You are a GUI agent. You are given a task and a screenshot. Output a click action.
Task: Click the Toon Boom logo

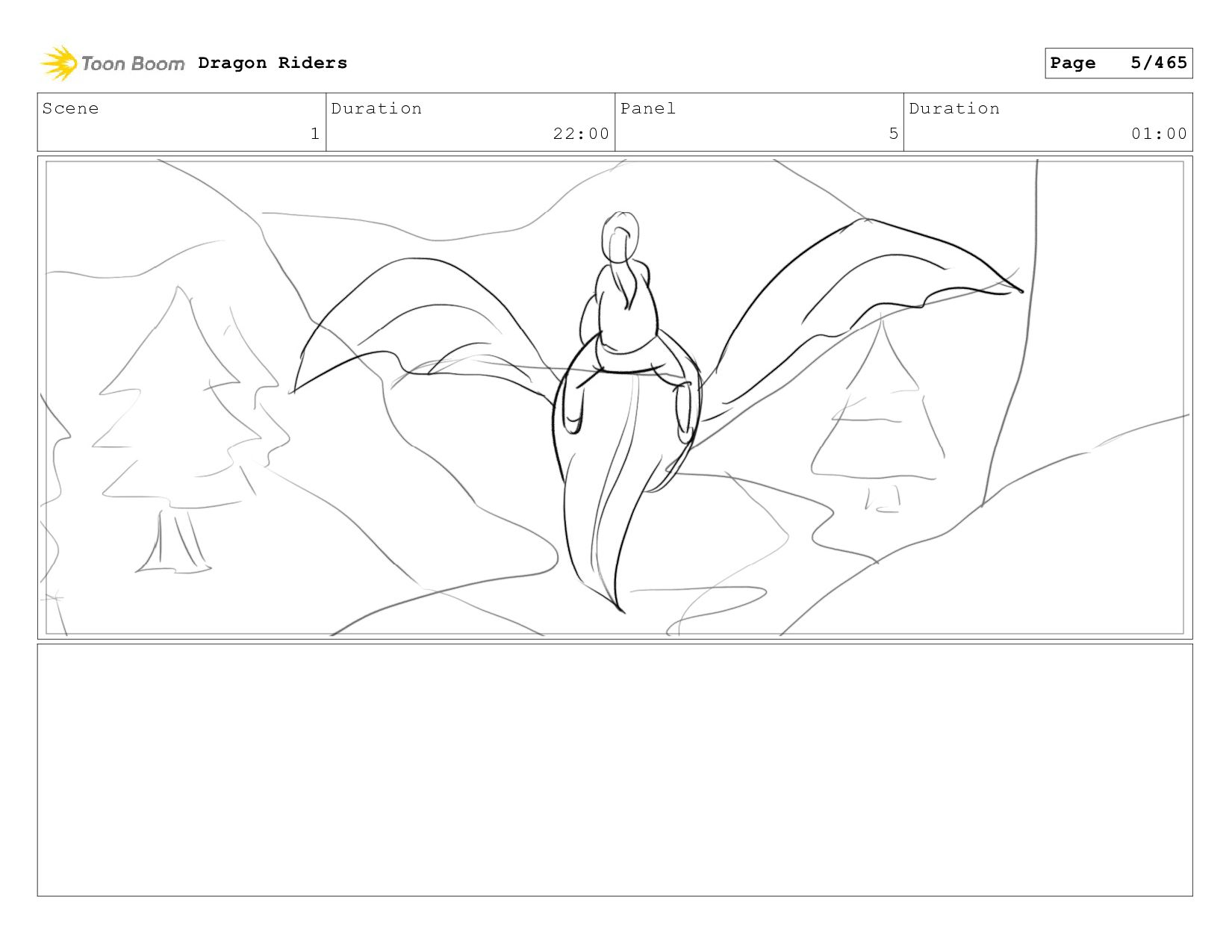tap(113, 63)
